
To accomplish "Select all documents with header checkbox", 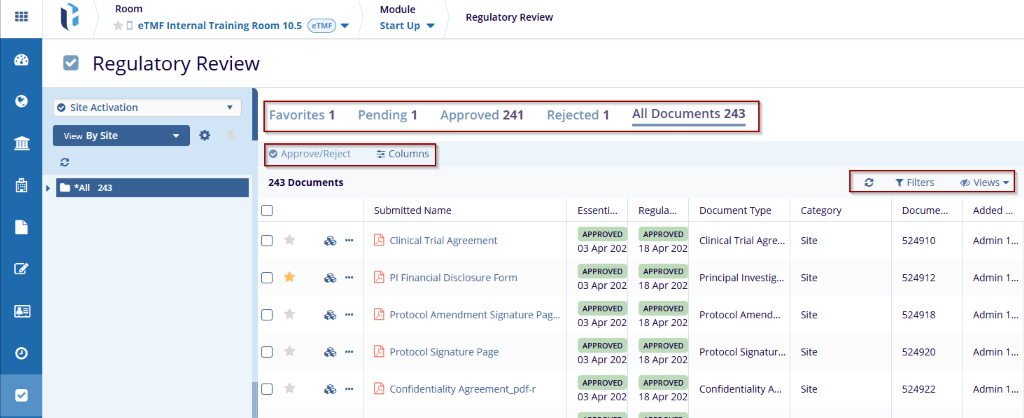I will click(266, 210).
